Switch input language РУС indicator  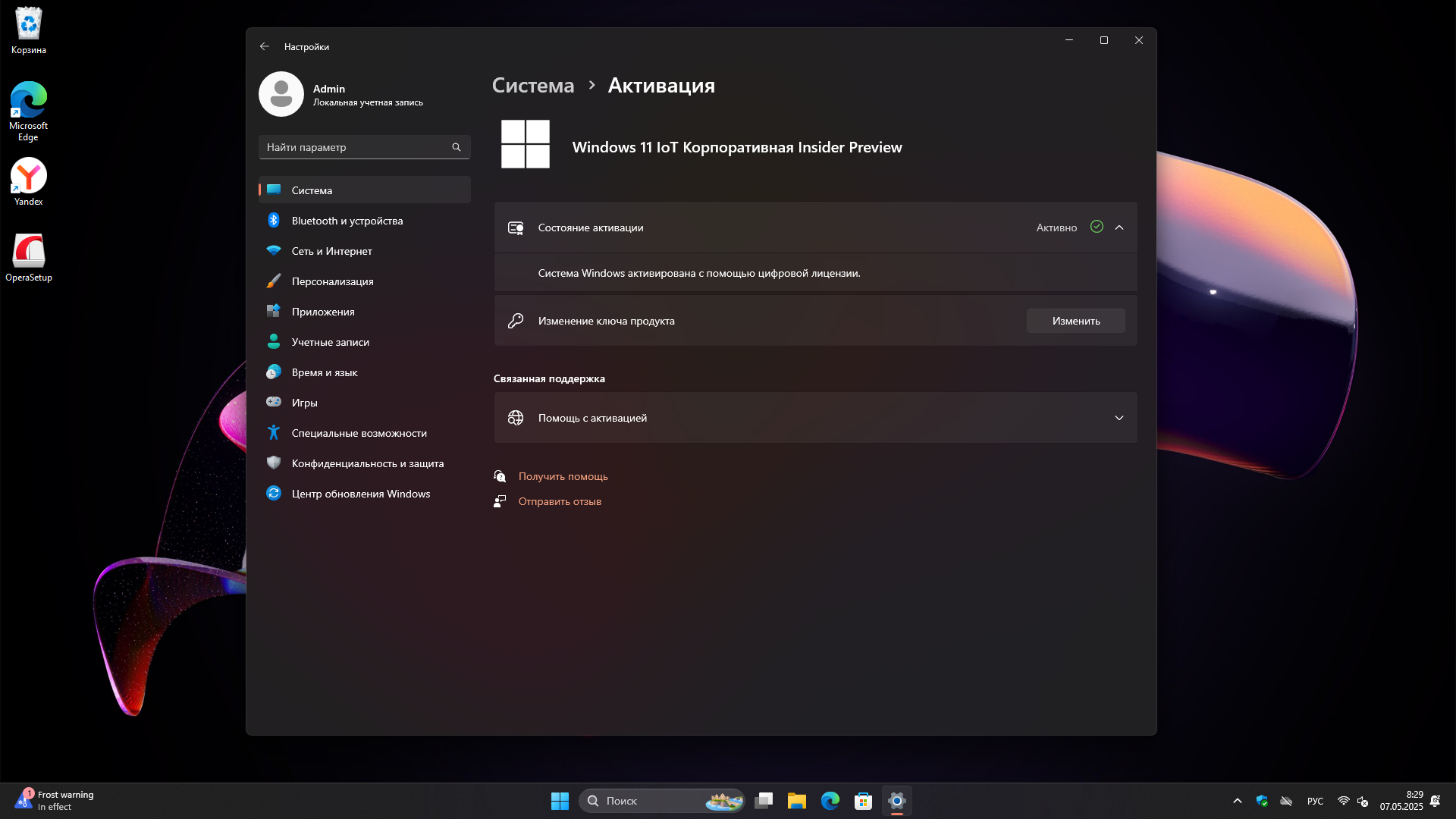[1316, 801]
